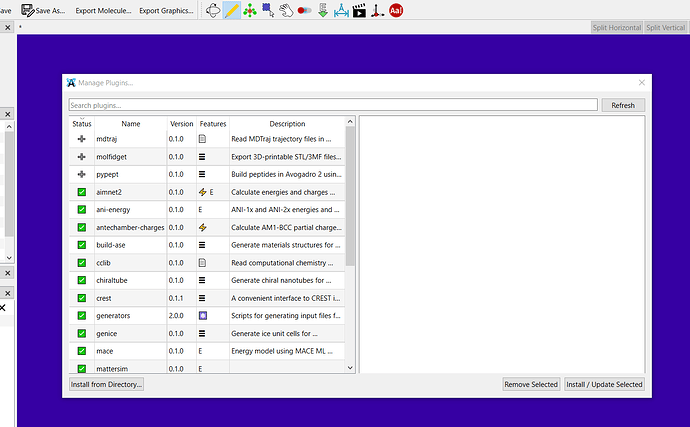Click the Remove Selected button
Viewport: 690px width, 427px height.
[531, 384]
